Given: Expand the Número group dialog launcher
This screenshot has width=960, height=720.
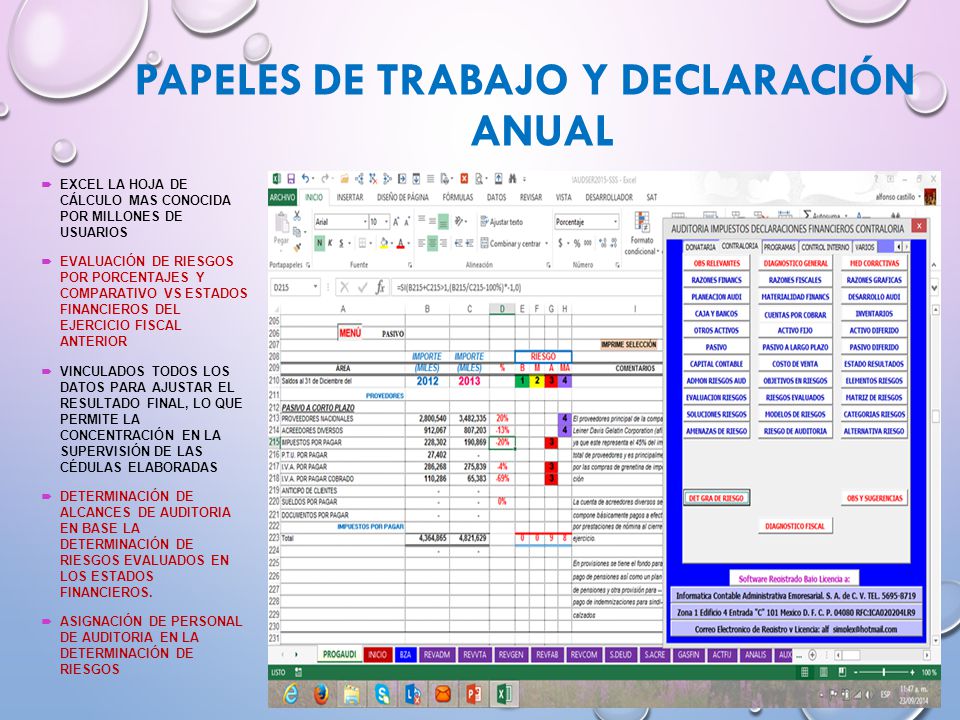Looking at the screenshot, I should pos(617,265).
